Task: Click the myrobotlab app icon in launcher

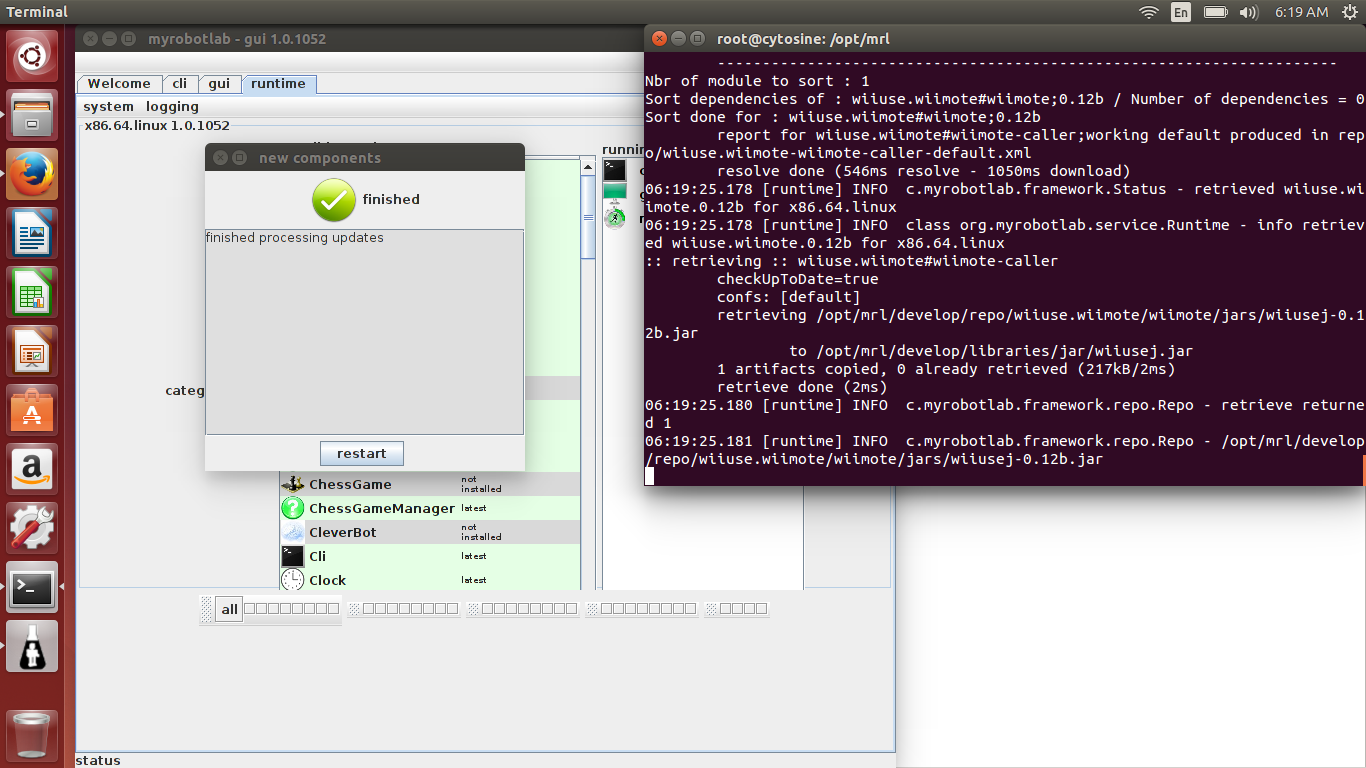Action: [x=32, y=646]
